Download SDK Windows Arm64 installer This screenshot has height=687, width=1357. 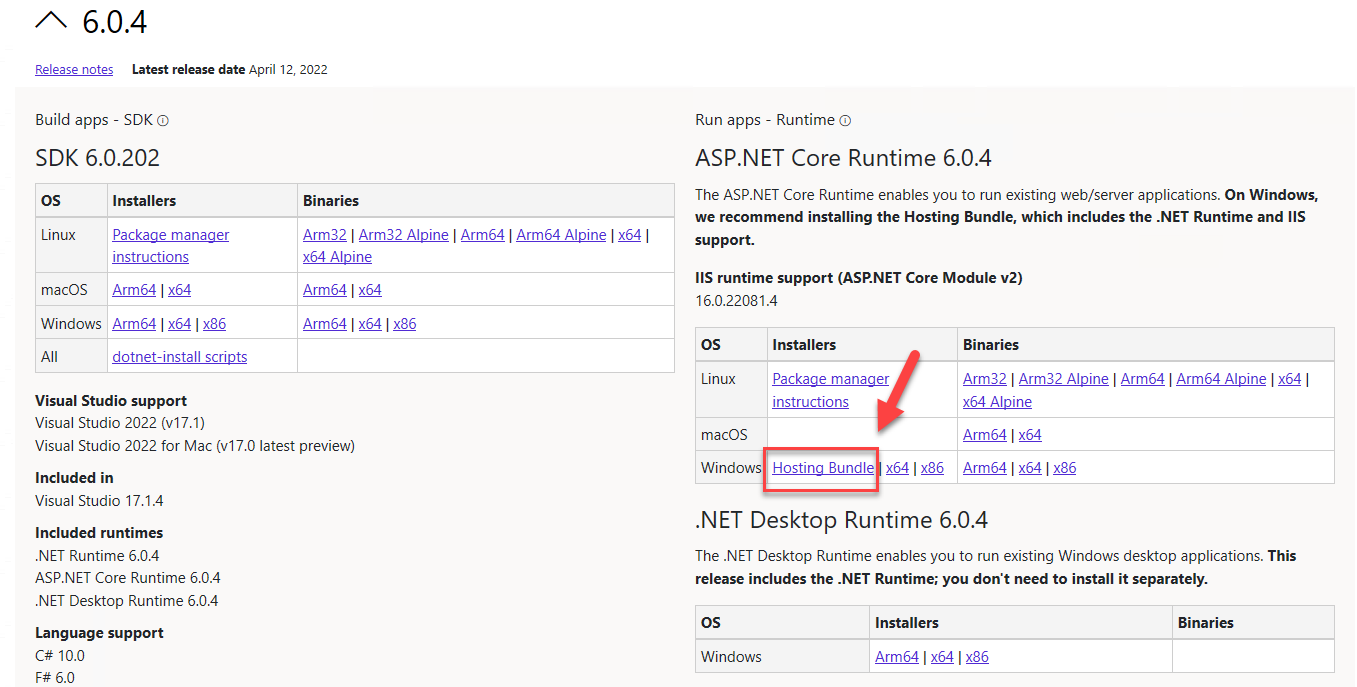click(x=134, y=324)
